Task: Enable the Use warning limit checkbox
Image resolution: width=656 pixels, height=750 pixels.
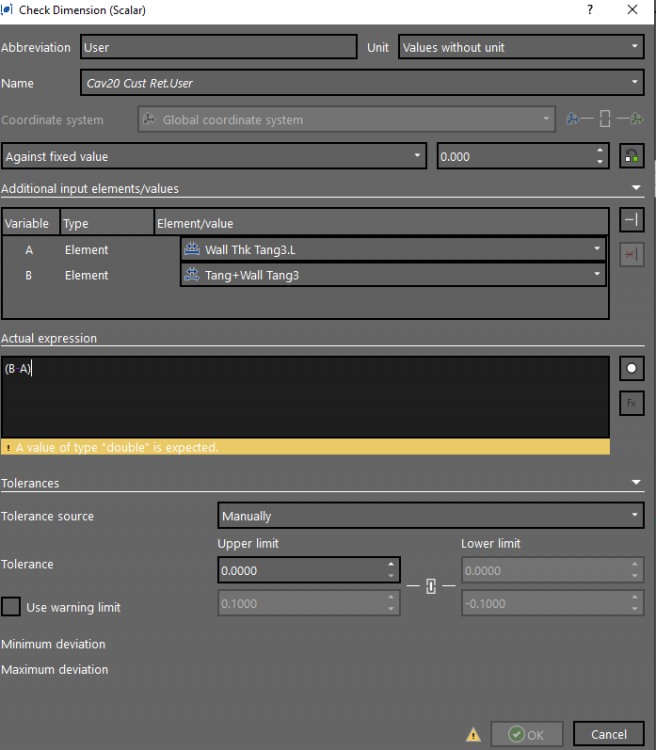Action: pyautogui.click(x=11, y=606)
